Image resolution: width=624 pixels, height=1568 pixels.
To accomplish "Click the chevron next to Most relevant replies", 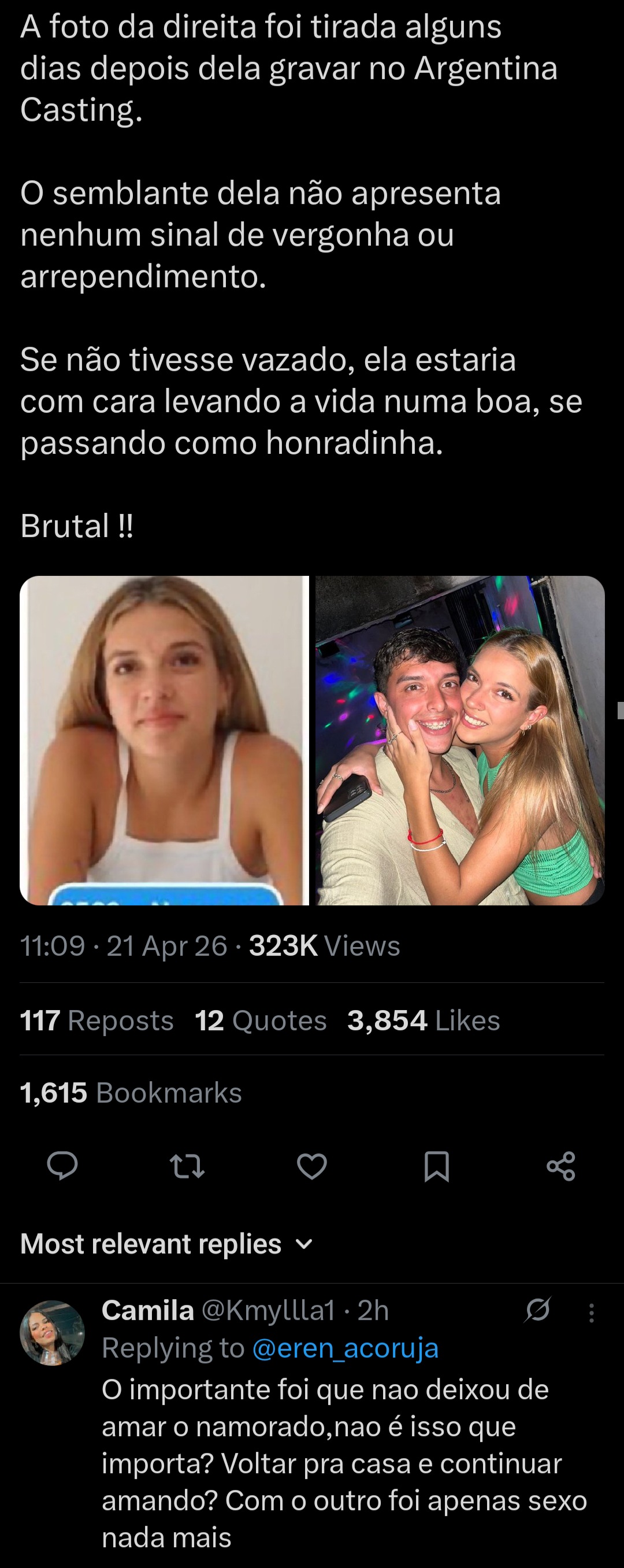I will coord(303,1244).
